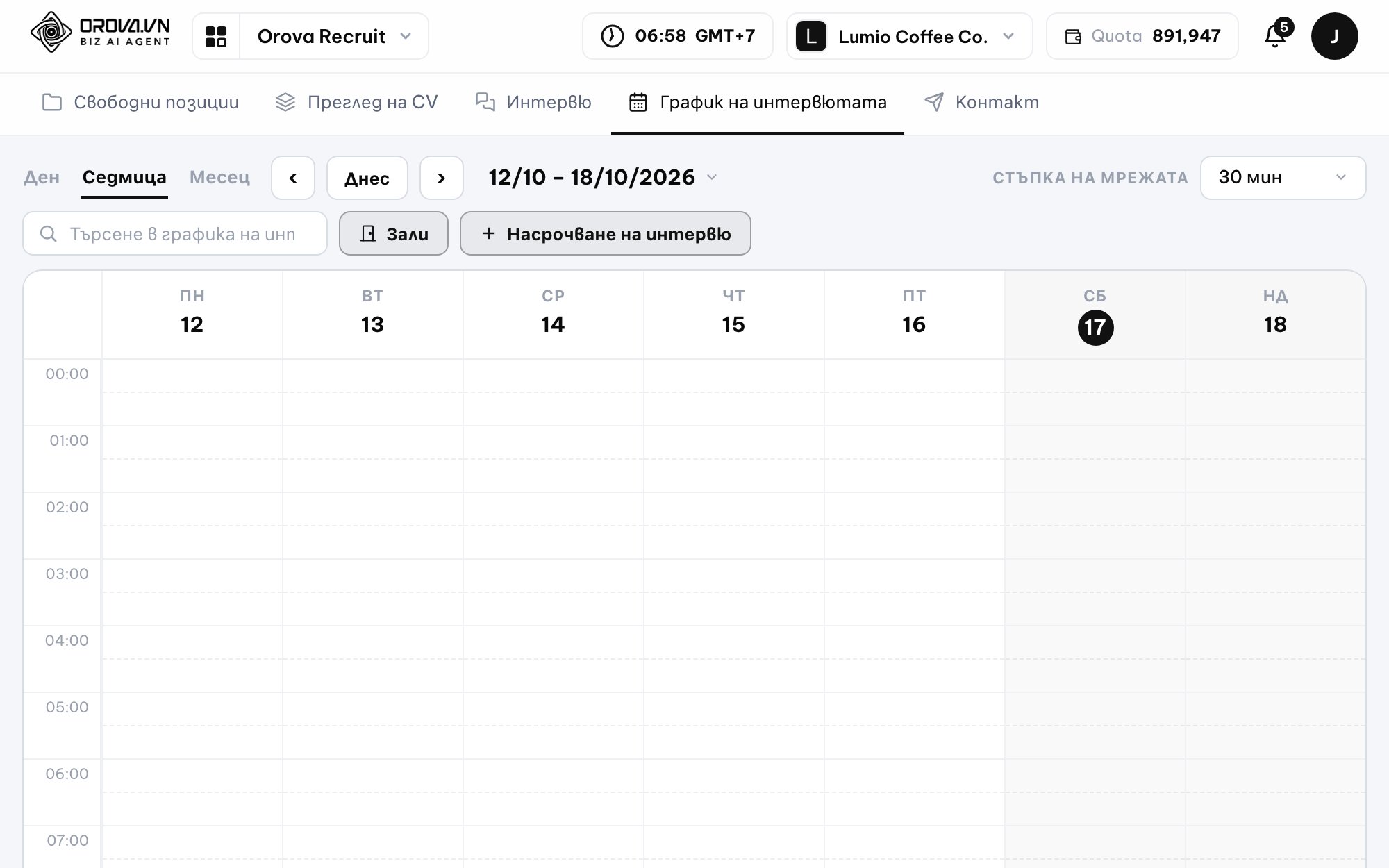This screenshot has height=868, width=1389.
Task: Select the График на интервютата tab
Action: (x=758, y=103)
